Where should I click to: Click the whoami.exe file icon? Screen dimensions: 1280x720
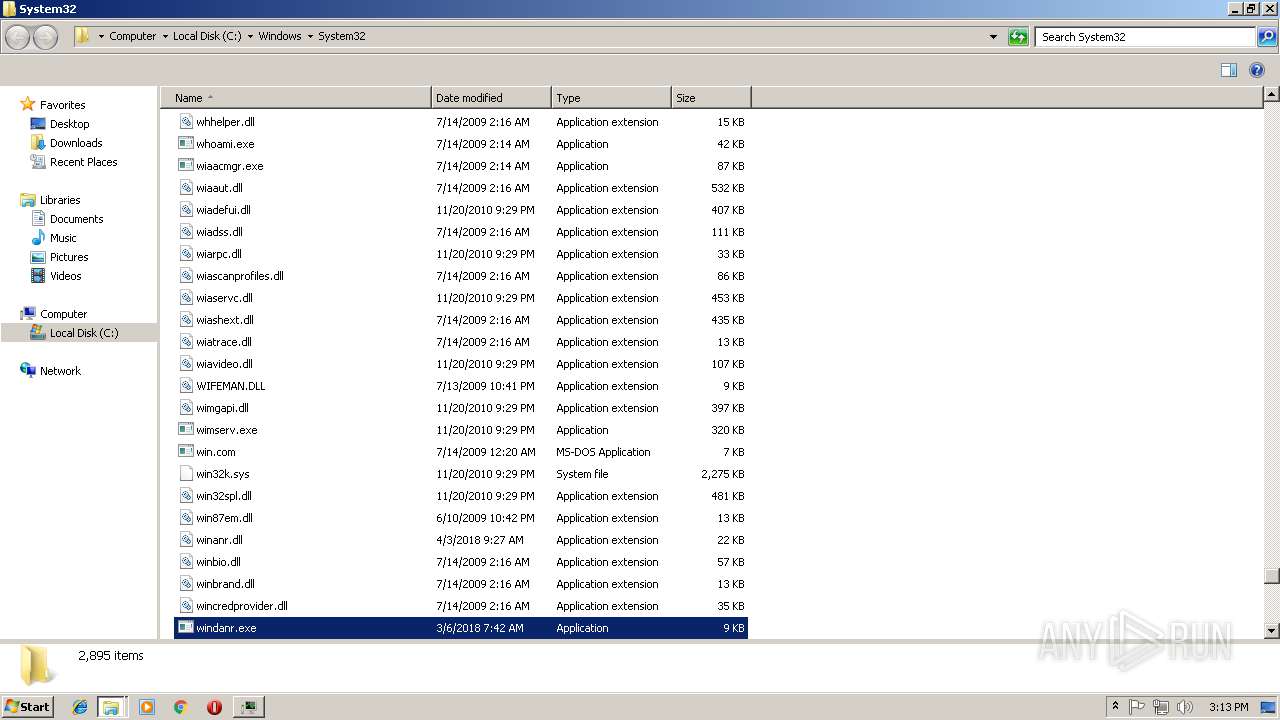click(186, 144)
